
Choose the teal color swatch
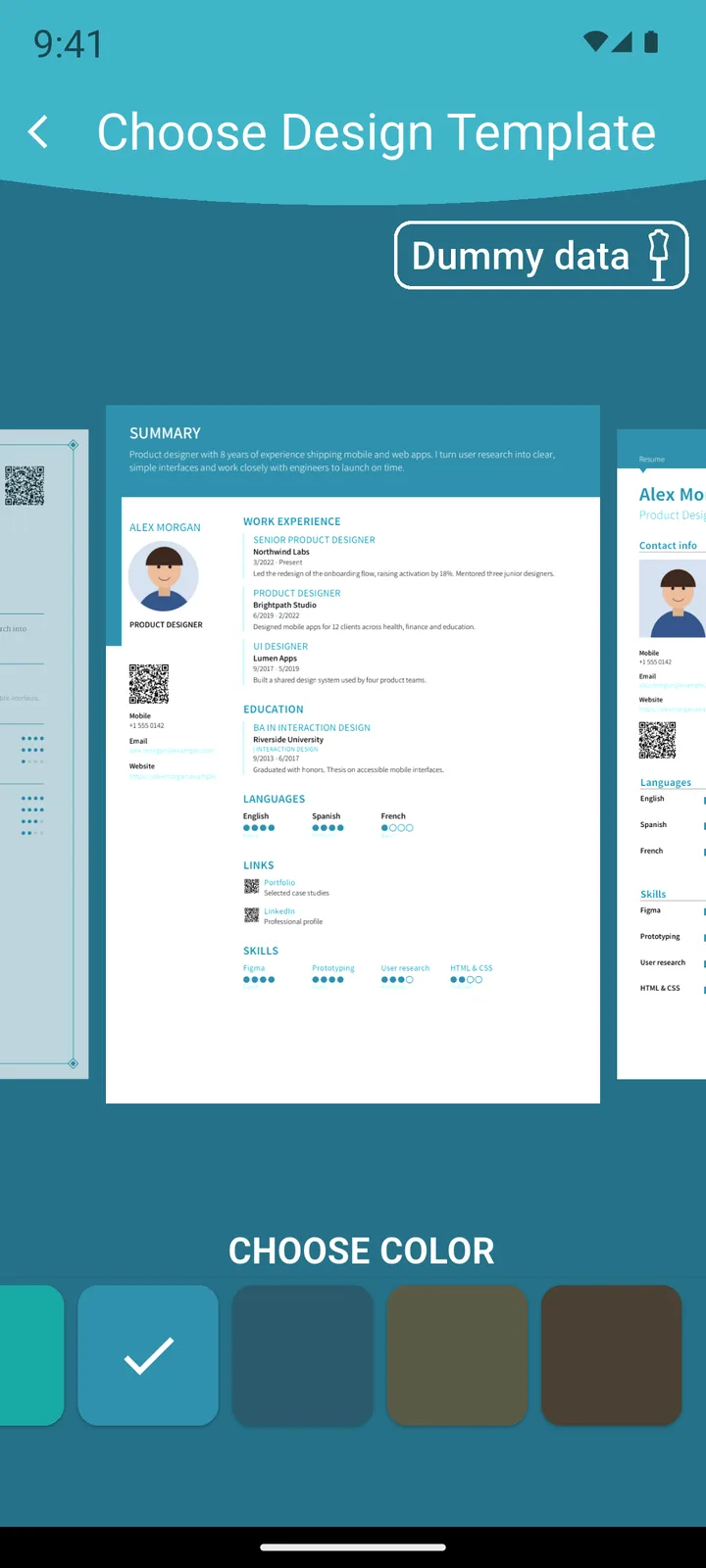tap(31, 1355)
